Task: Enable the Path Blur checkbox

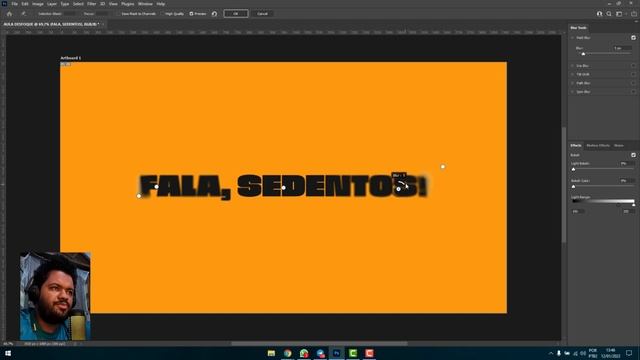Action: [x=633, y=83]
